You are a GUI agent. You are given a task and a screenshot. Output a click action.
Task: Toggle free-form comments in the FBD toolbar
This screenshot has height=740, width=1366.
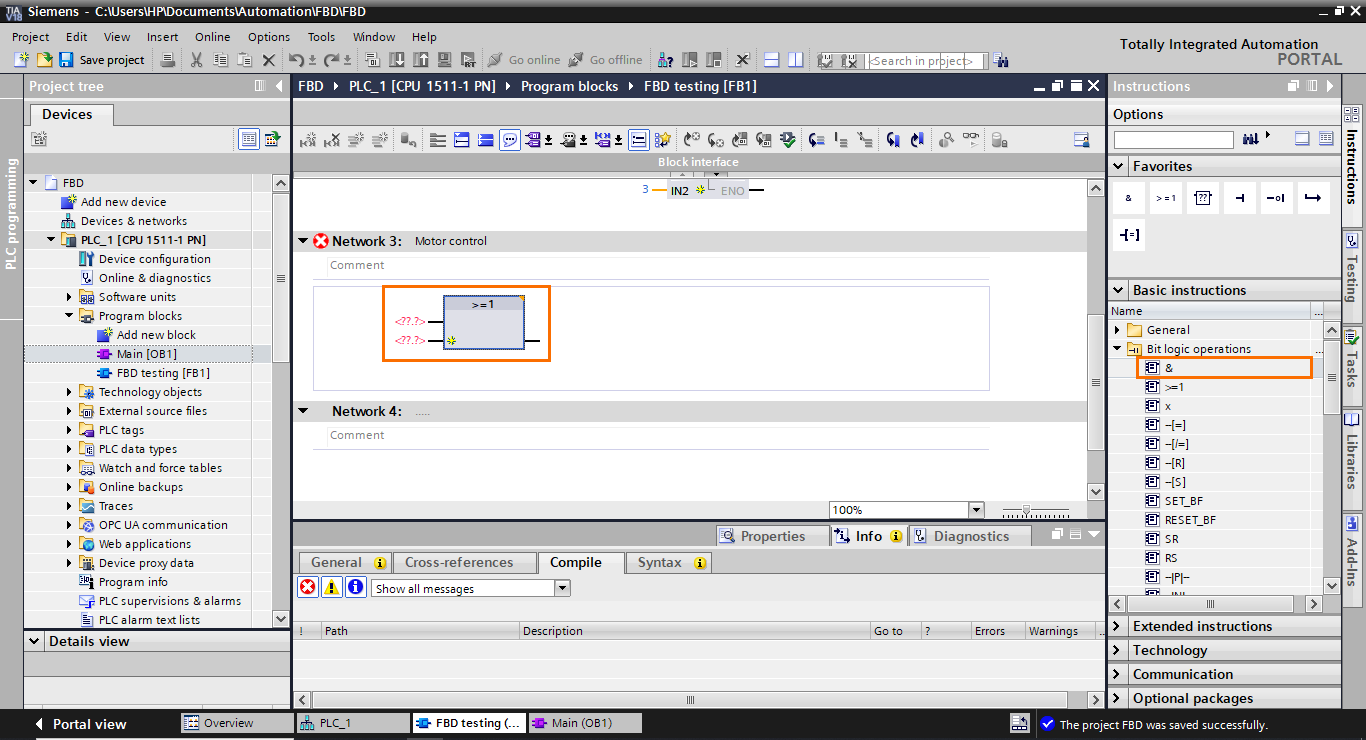510,139
